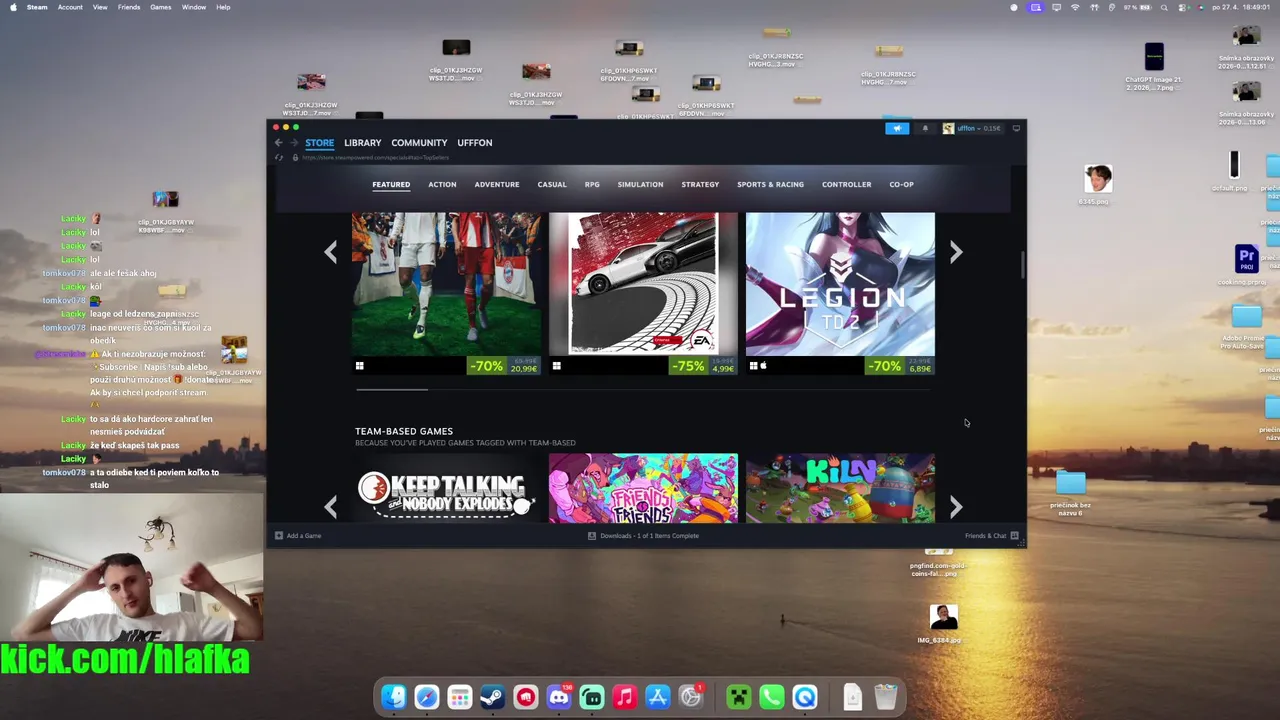Click the Steam announcements megaphone button
Viewport: 1280px width, 720px height.
click(x=897, y=128)
